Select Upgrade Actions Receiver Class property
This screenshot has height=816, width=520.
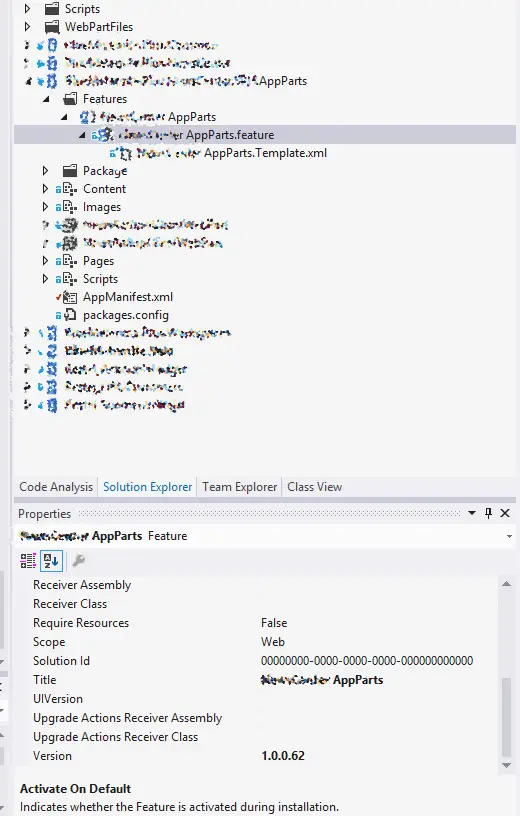point(116,737)
